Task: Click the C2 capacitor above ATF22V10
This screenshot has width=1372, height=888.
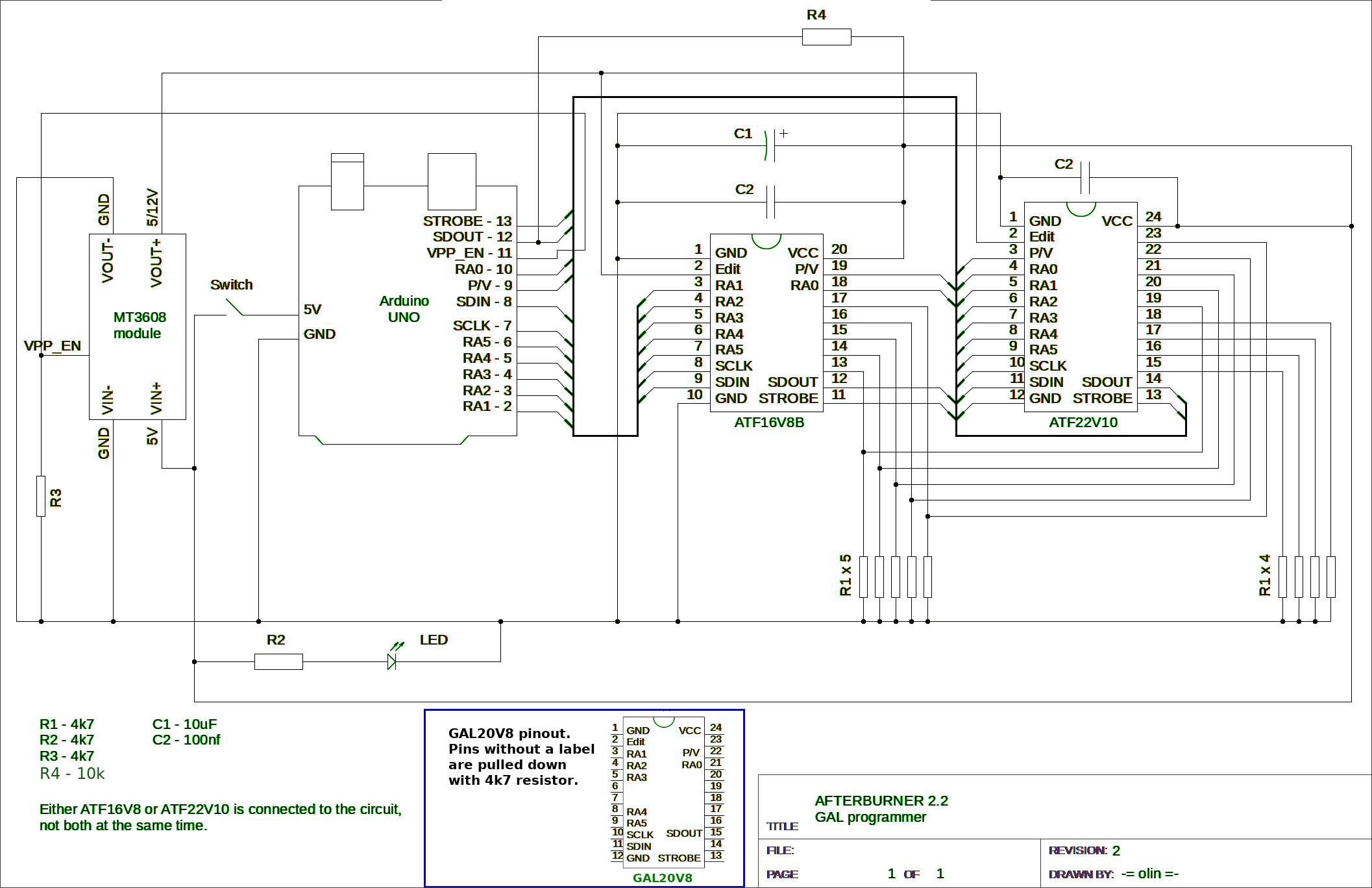Action: (1084, 177)
